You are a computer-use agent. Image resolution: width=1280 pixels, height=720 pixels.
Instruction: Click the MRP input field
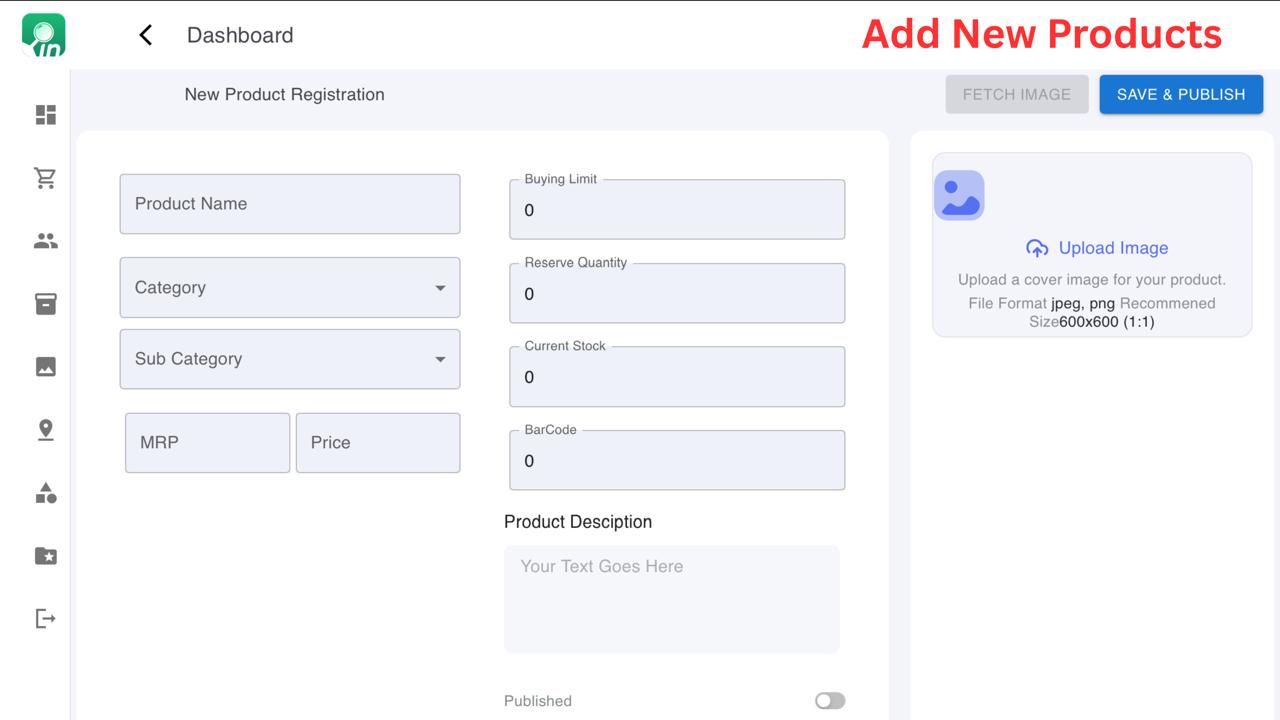tap(207, 442)
